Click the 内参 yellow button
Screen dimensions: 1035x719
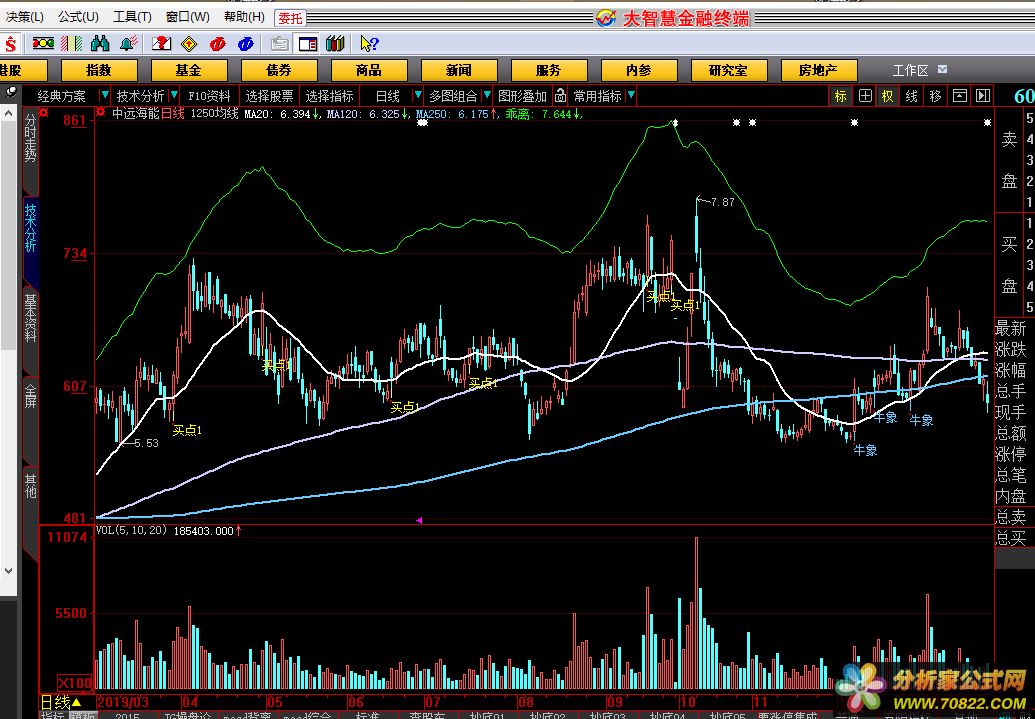click(639, 70)
